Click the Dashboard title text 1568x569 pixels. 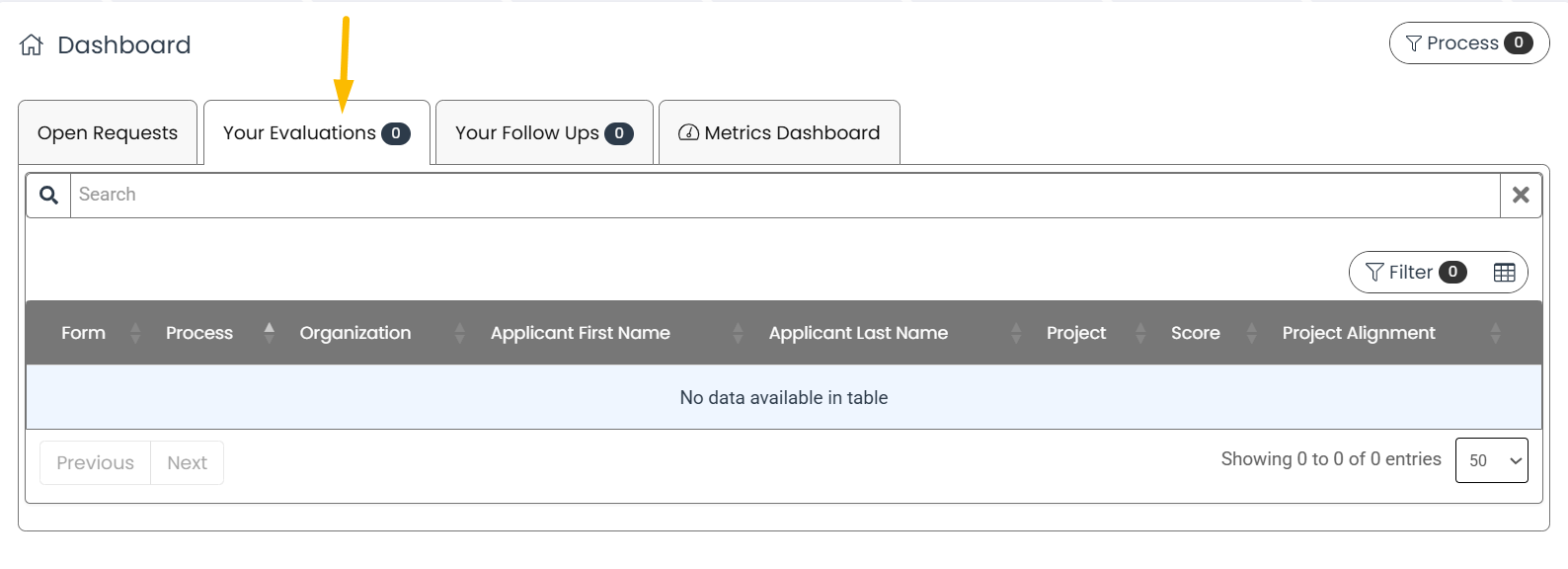point(124,45)
